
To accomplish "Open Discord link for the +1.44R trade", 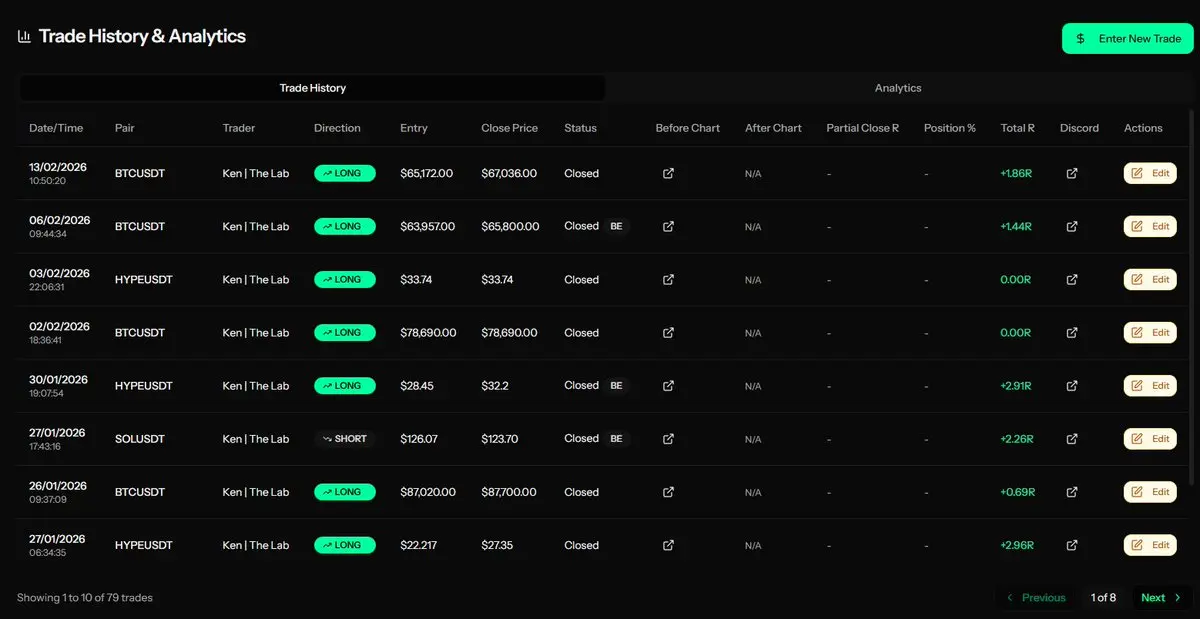I will 1072,226.
